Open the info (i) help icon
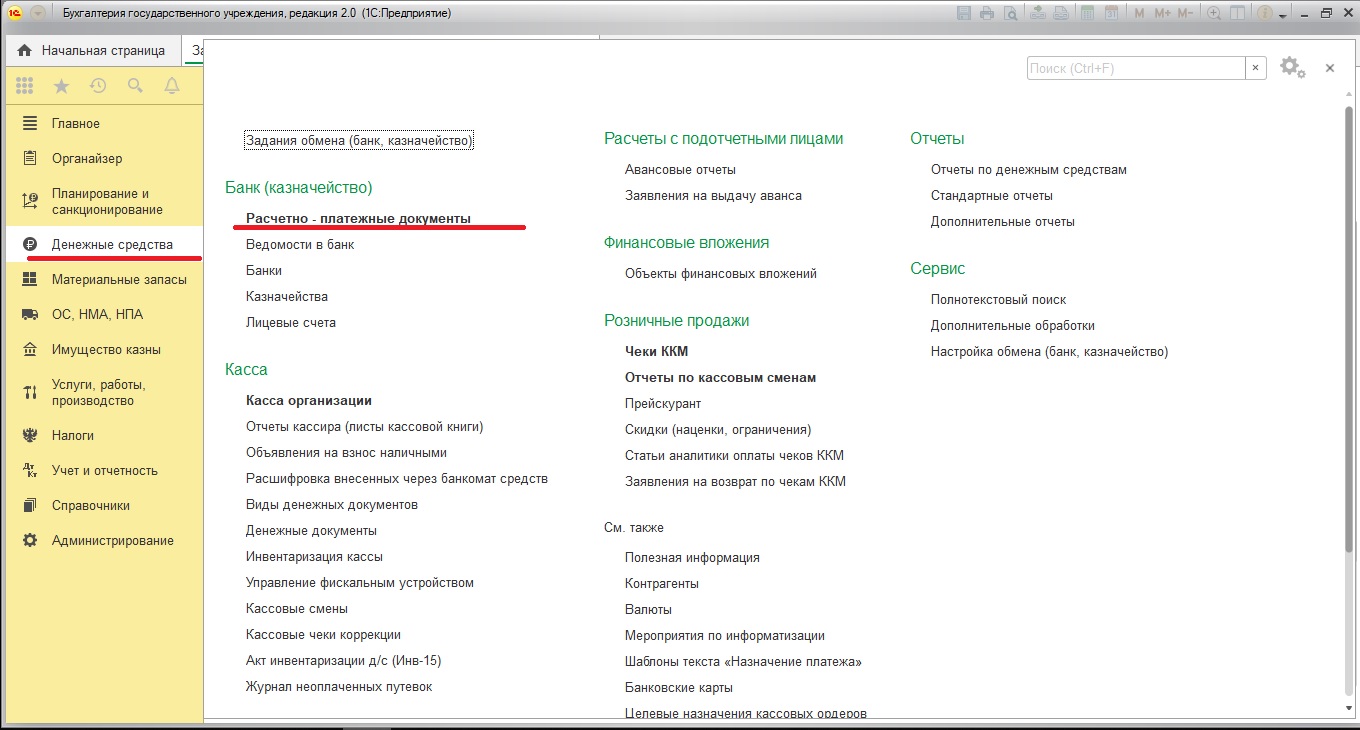Image resolution: width=1360 pixels, height=730 pixels. click(1264, 14)
